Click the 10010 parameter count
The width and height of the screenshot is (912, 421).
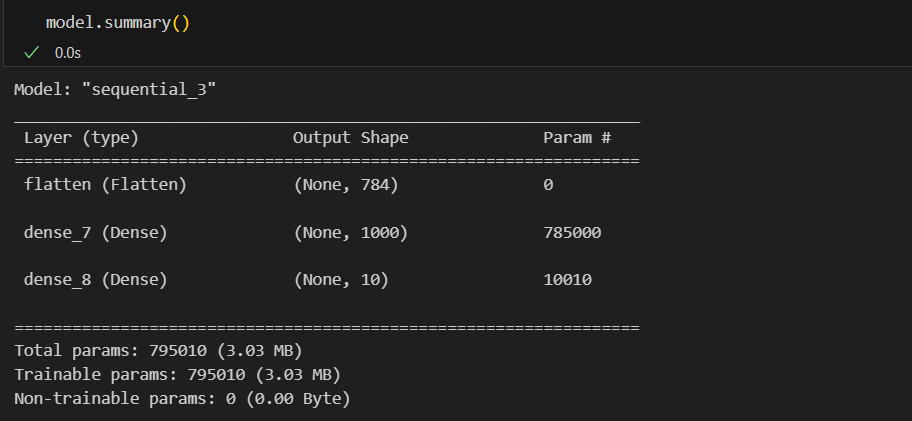(568, 280)
